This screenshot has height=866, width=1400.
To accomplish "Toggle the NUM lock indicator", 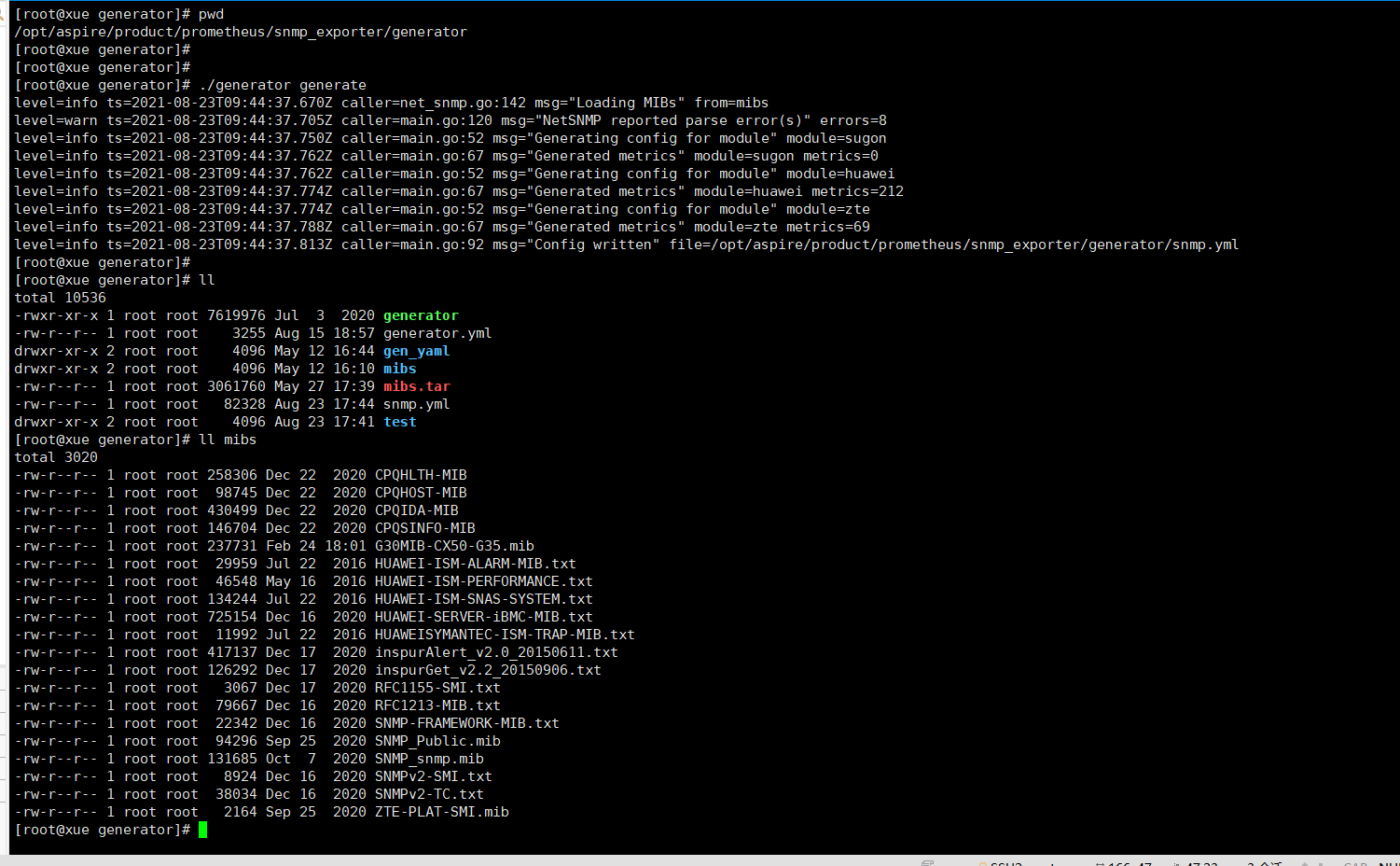I will [1389, 863].
